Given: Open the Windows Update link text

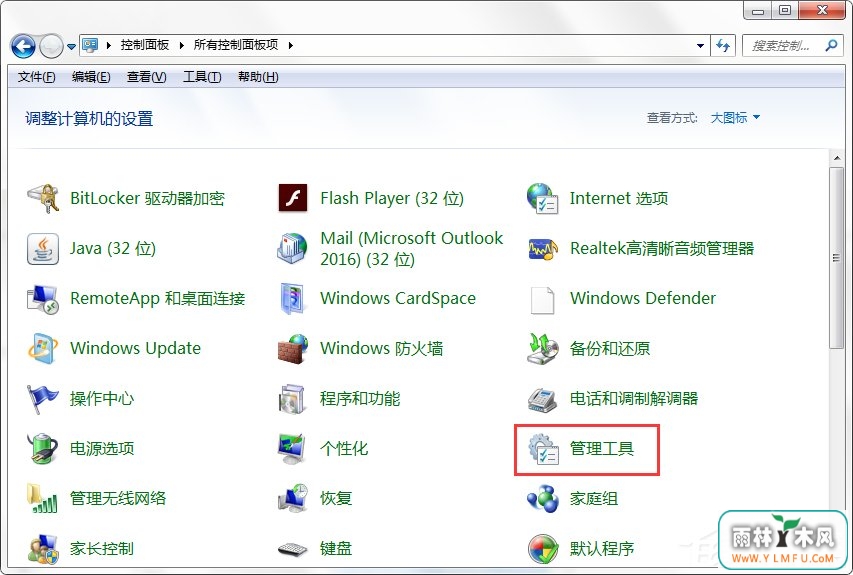Looking at the screenshot, I should click(135, 348).
